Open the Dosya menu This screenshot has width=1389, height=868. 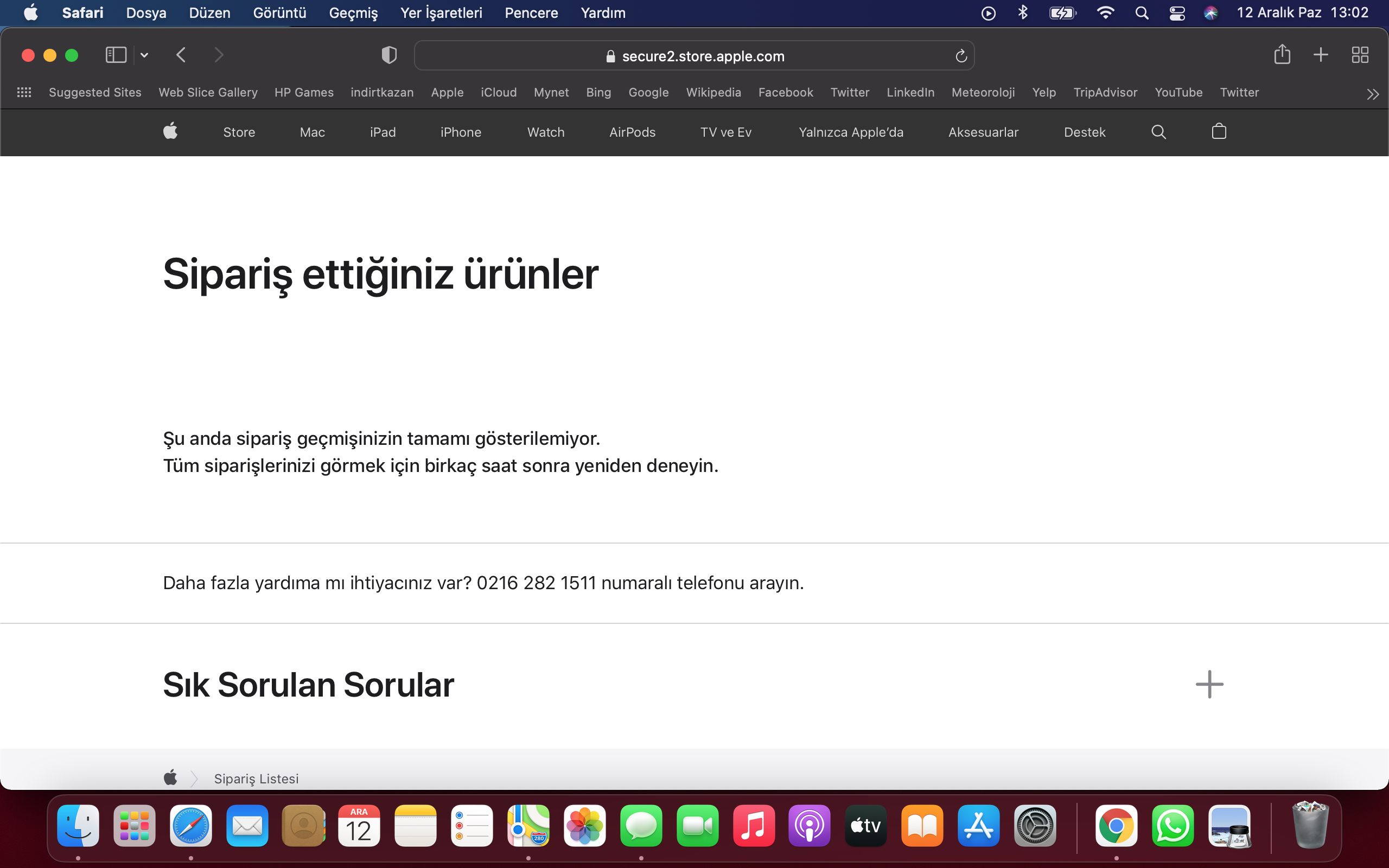coord(146,12)
